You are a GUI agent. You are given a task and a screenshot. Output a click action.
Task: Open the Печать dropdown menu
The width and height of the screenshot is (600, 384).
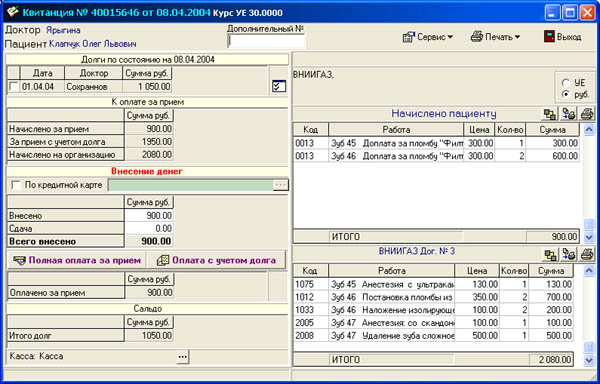point(495,37)
